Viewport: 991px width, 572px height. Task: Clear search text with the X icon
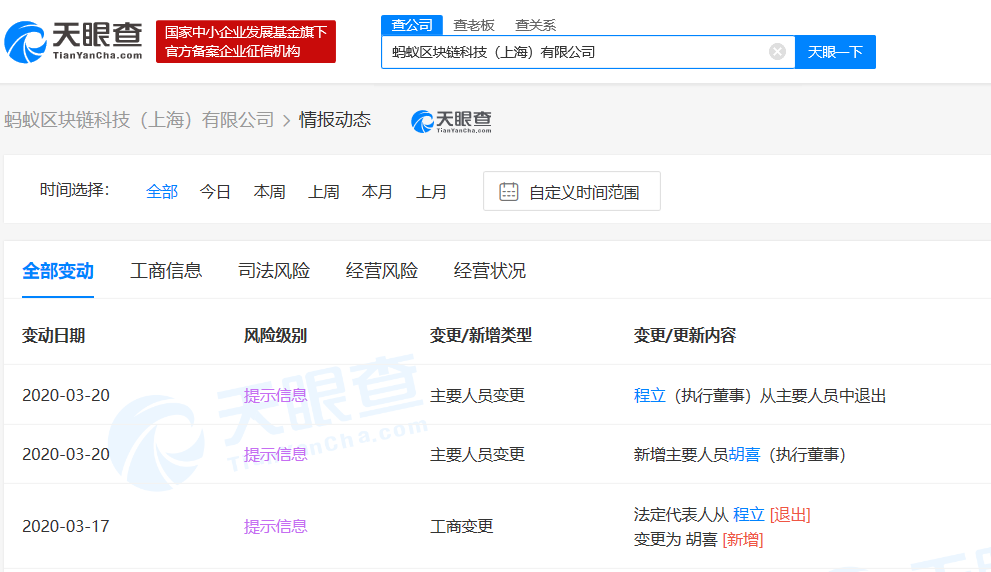(777, 52)
